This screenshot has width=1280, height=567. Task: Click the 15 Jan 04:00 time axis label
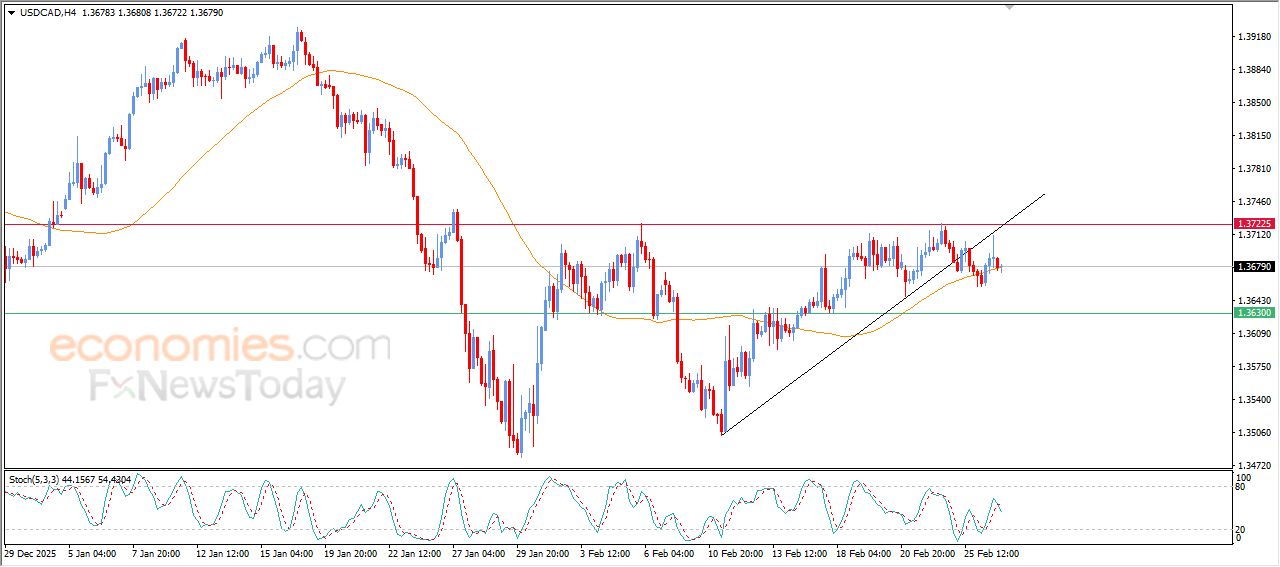tap(285, 553)
